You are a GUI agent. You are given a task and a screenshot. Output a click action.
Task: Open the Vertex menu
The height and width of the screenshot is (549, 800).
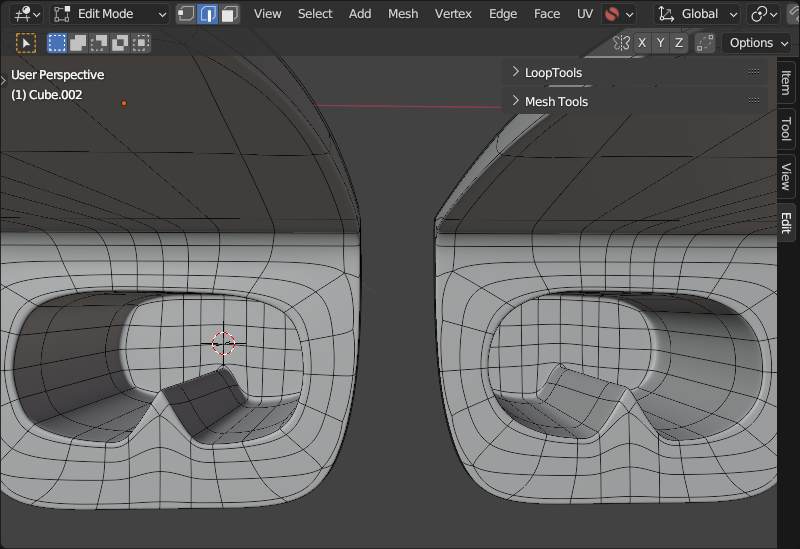pos(453,14)
